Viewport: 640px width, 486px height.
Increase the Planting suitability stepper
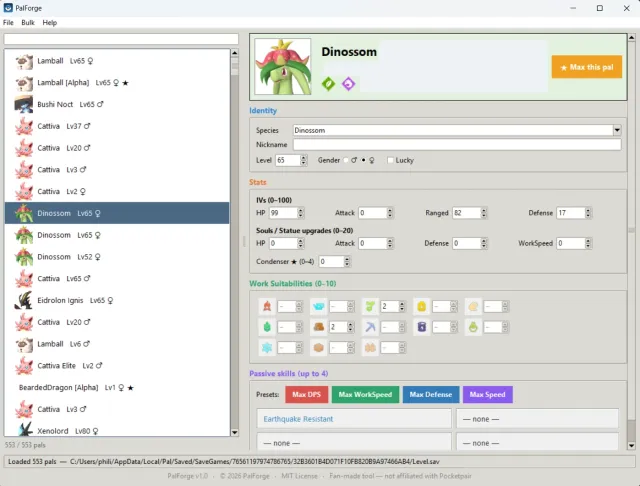(402, 304)
